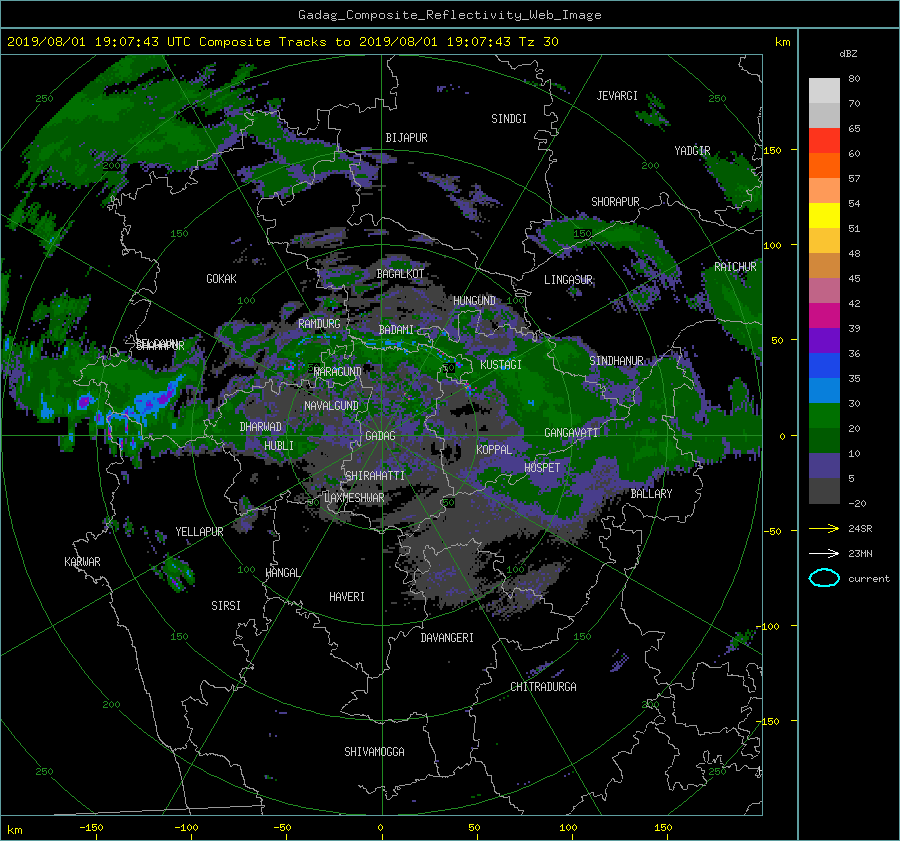Click the dBZ legend heading
This screenshot has height=841, width=900.
[x=848, y=53]
